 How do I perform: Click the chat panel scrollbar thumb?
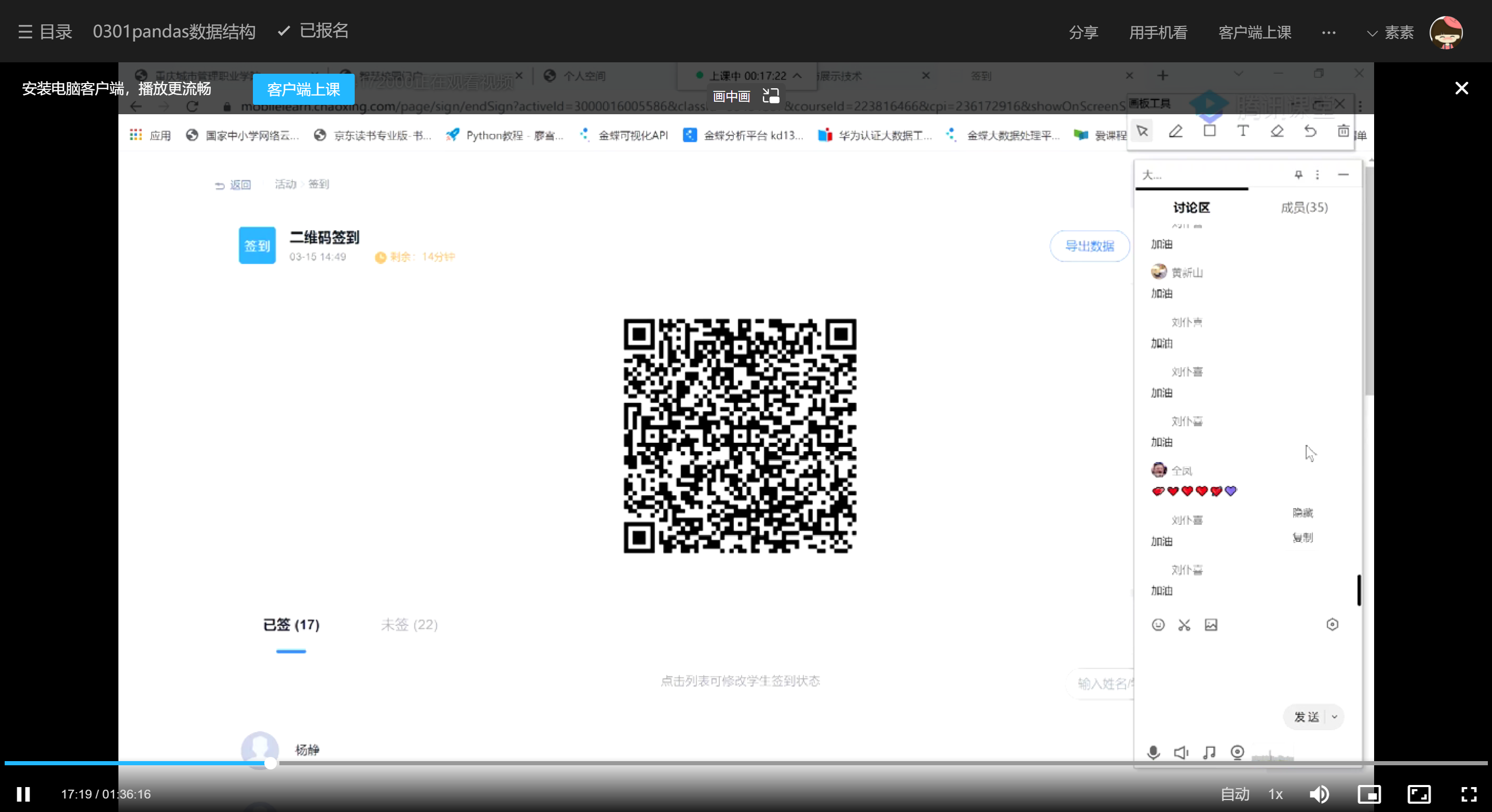tap(1359, 590)
